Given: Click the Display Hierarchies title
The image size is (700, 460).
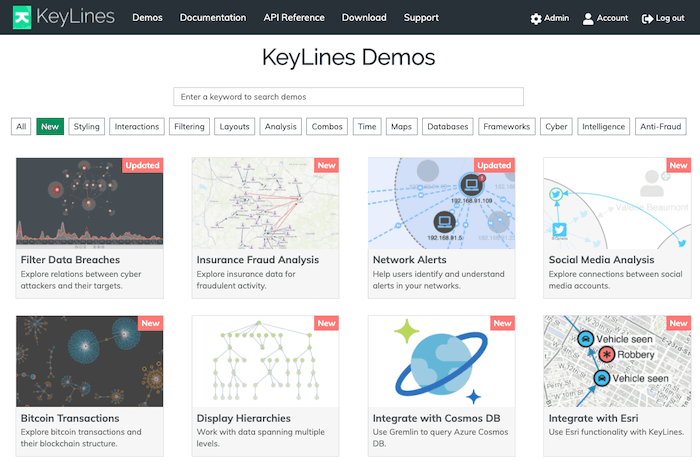Looking at the screenshot, I should pos(243,418).
